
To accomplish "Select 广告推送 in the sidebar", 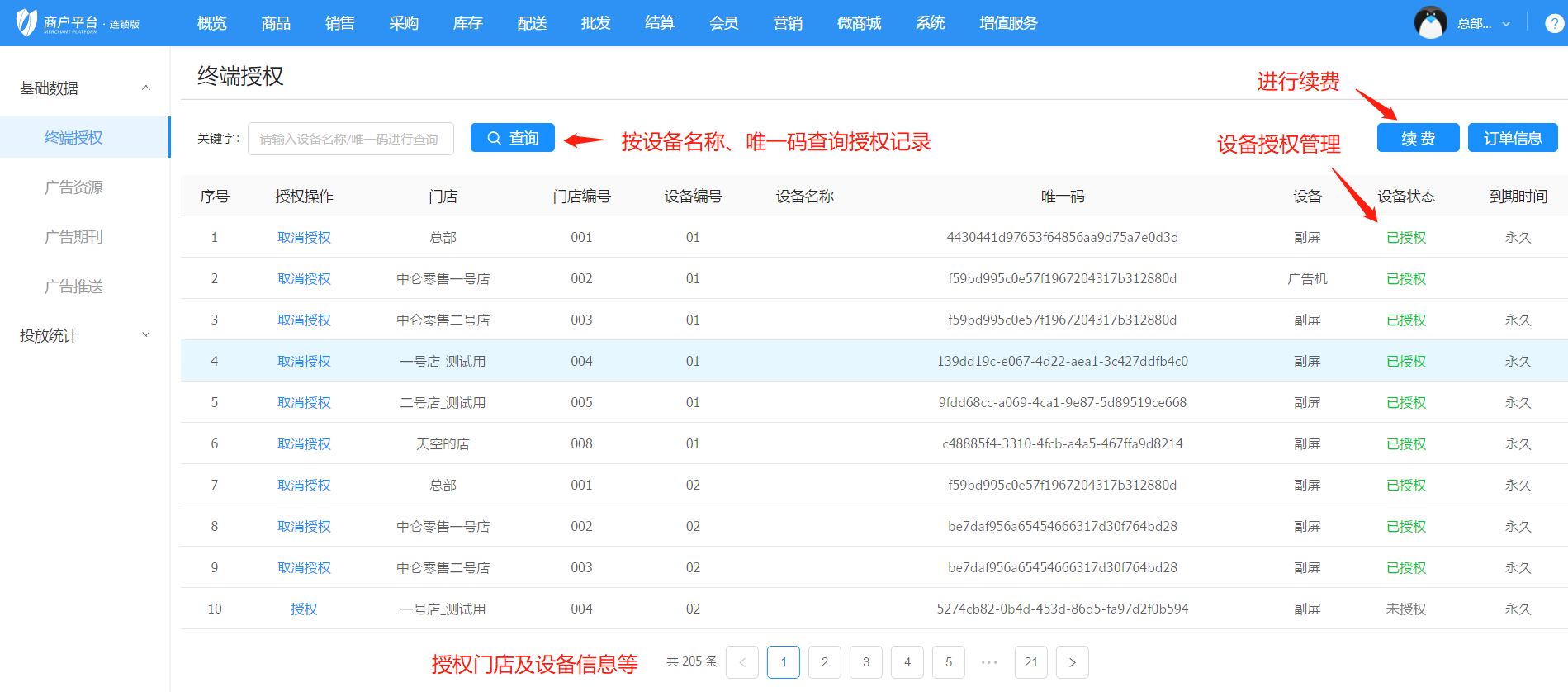I will [73, 287].
